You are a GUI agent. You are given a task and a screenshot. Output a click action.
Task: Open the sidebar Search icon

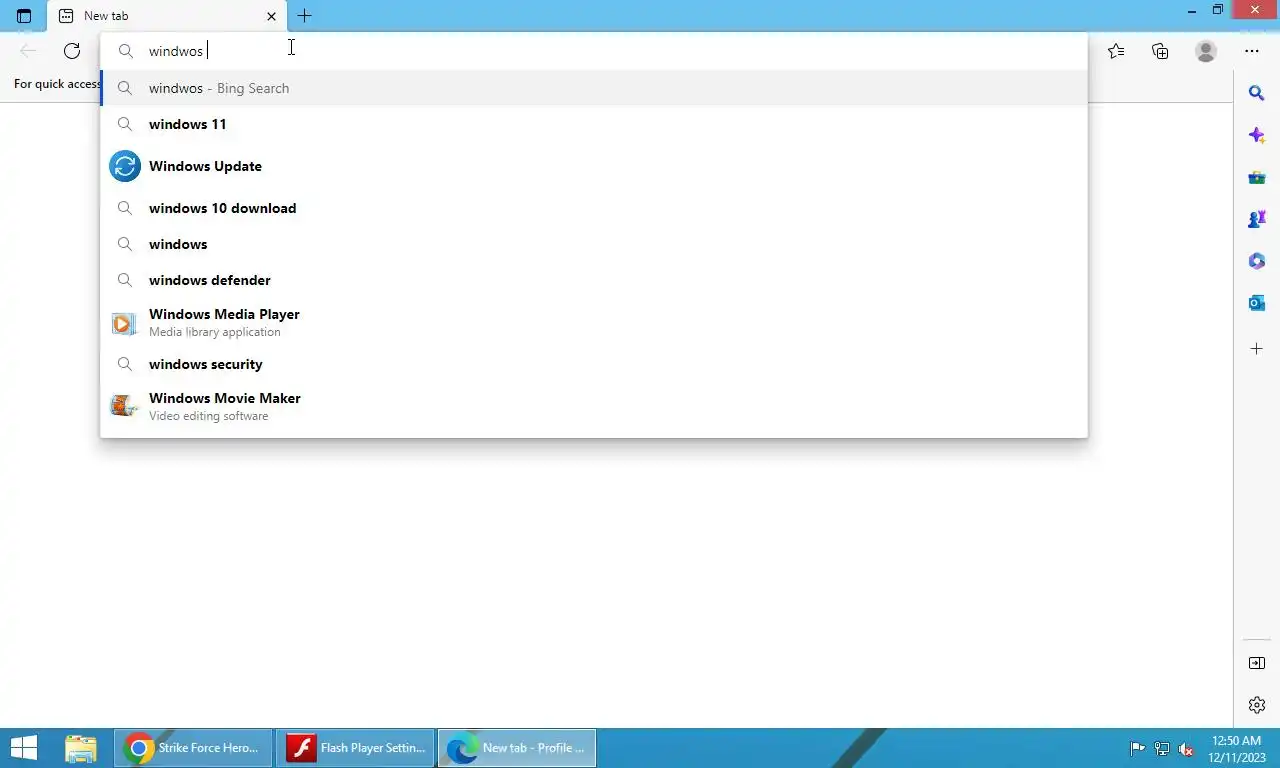1257,93
